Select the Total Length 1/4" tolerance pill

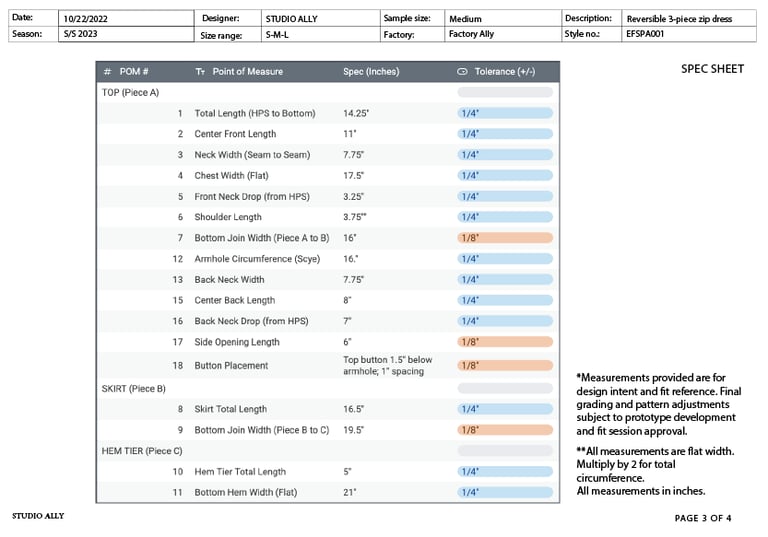(x=505, y=113)
